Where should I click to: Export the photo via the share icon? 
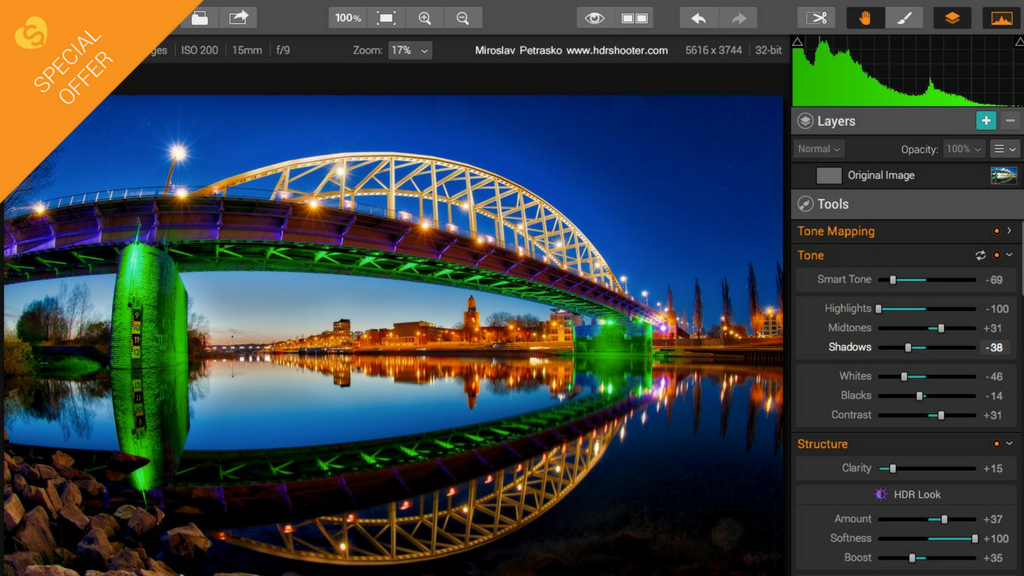(239, 17)
